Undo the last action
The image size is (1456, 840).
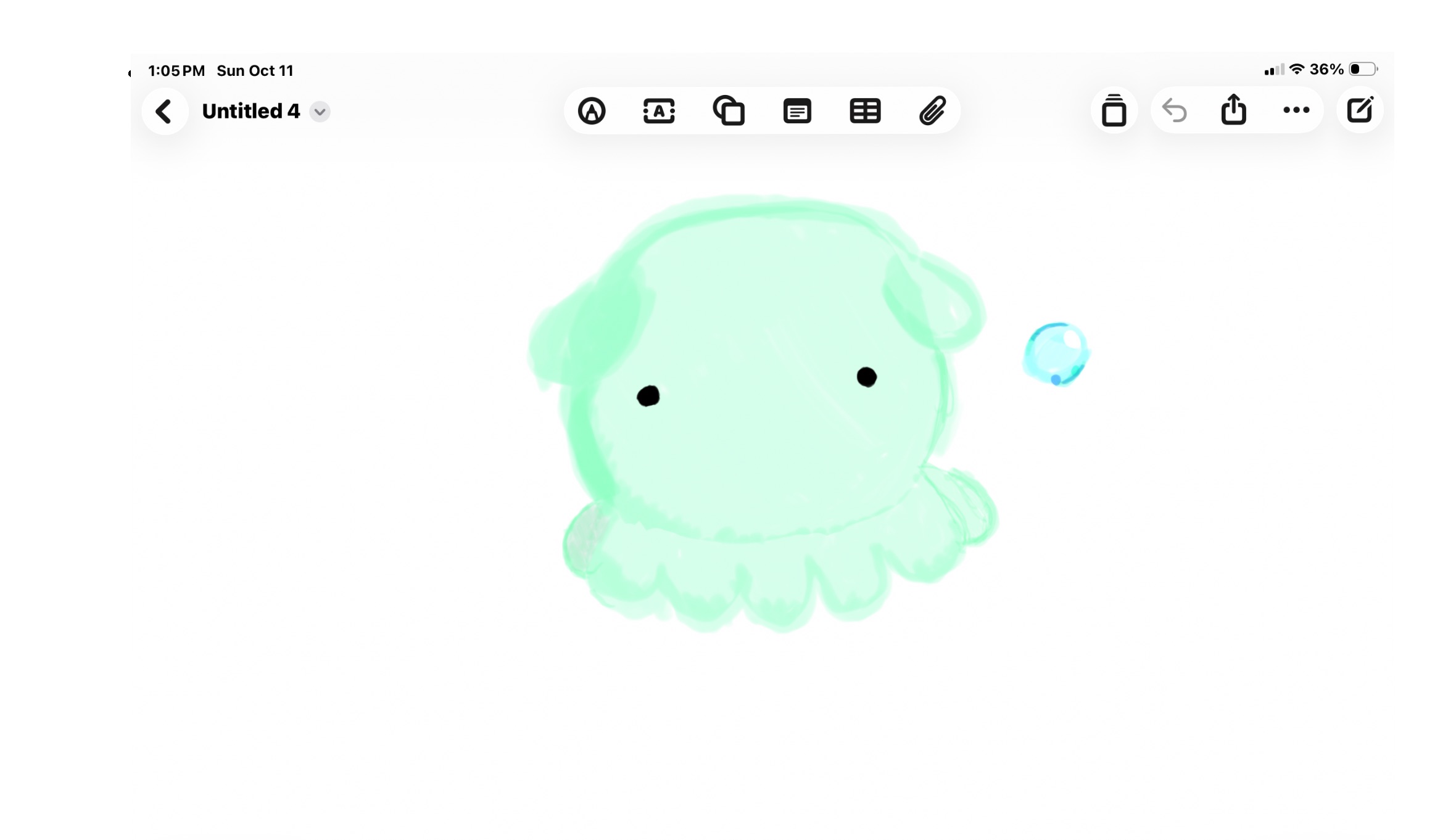pos(1174,110)
